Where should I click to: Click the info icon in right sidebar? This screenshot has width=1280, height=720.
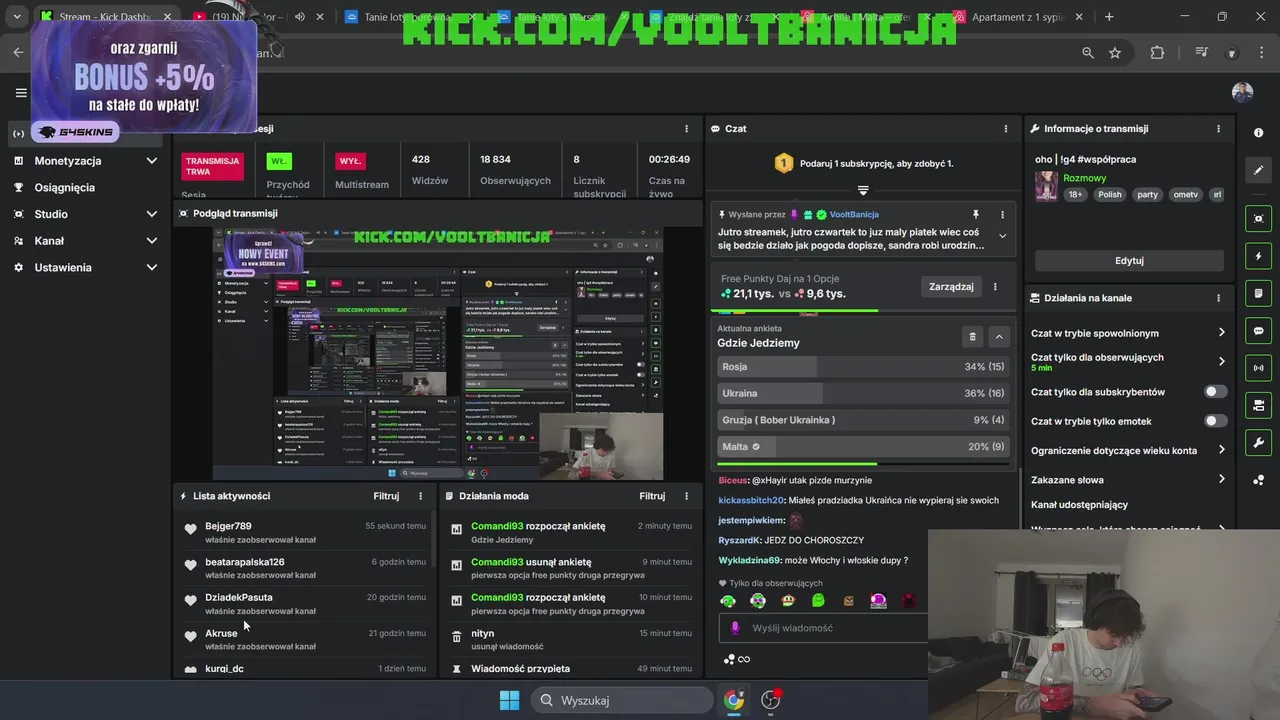1258,132
